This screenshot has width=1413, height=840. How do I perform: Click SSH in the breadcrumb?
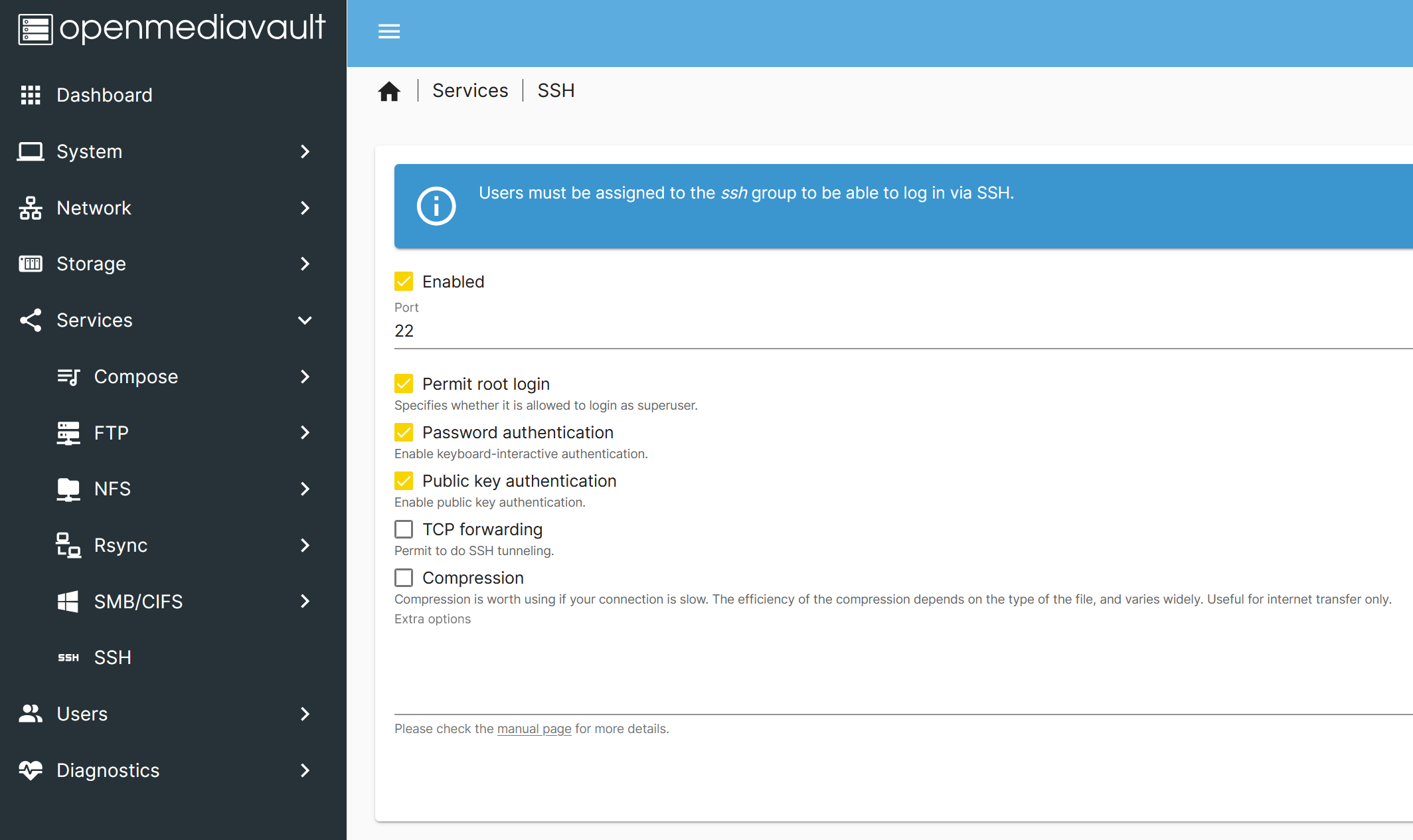(x=556, y=90)
